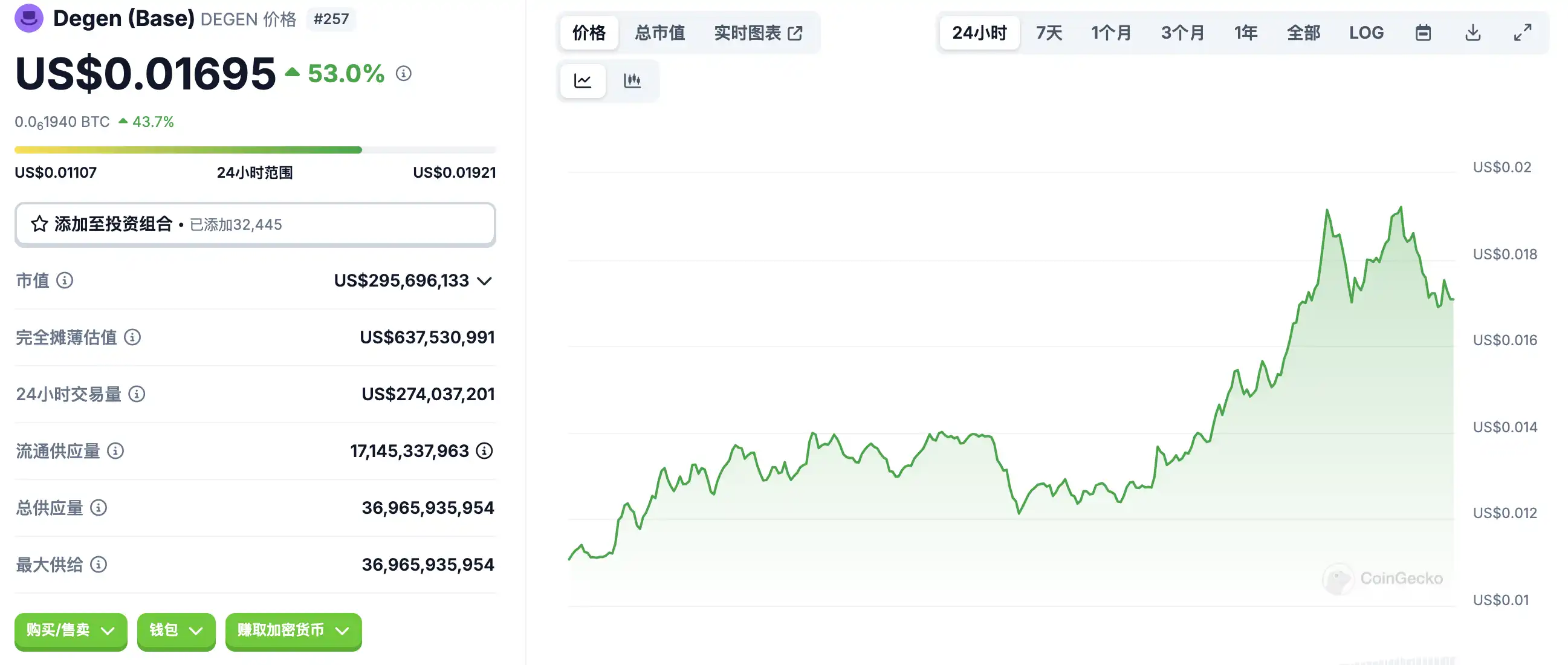Select the 7天 time range
The height and width of the screenshot is (665, 1568).
tap(1049, 33)
